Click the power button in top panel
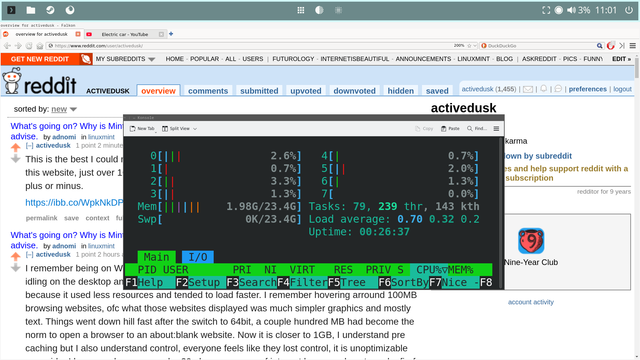 coord(629,10)
